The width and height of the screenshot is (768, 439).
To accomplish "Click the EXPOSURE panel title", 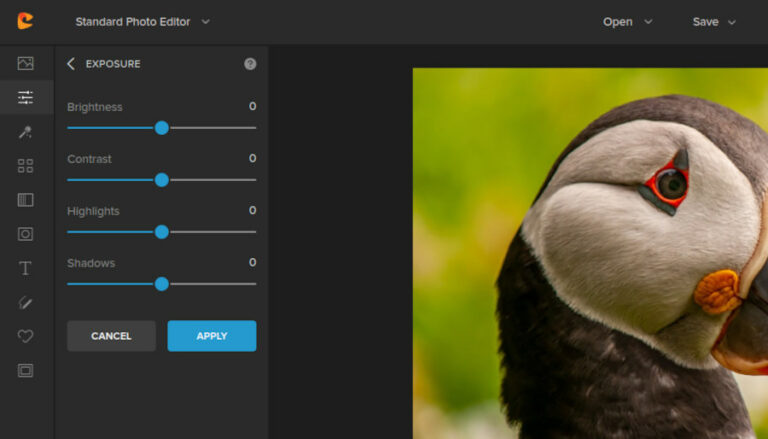I will 113,64.
